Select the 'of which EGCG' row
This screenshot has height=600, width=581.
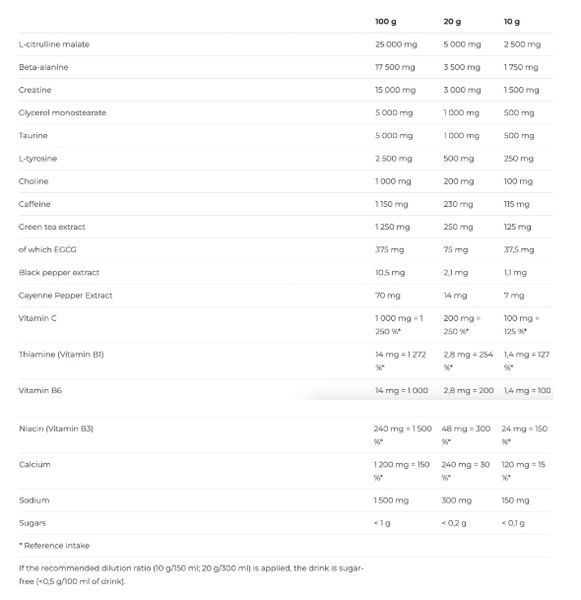coord(285,250)
